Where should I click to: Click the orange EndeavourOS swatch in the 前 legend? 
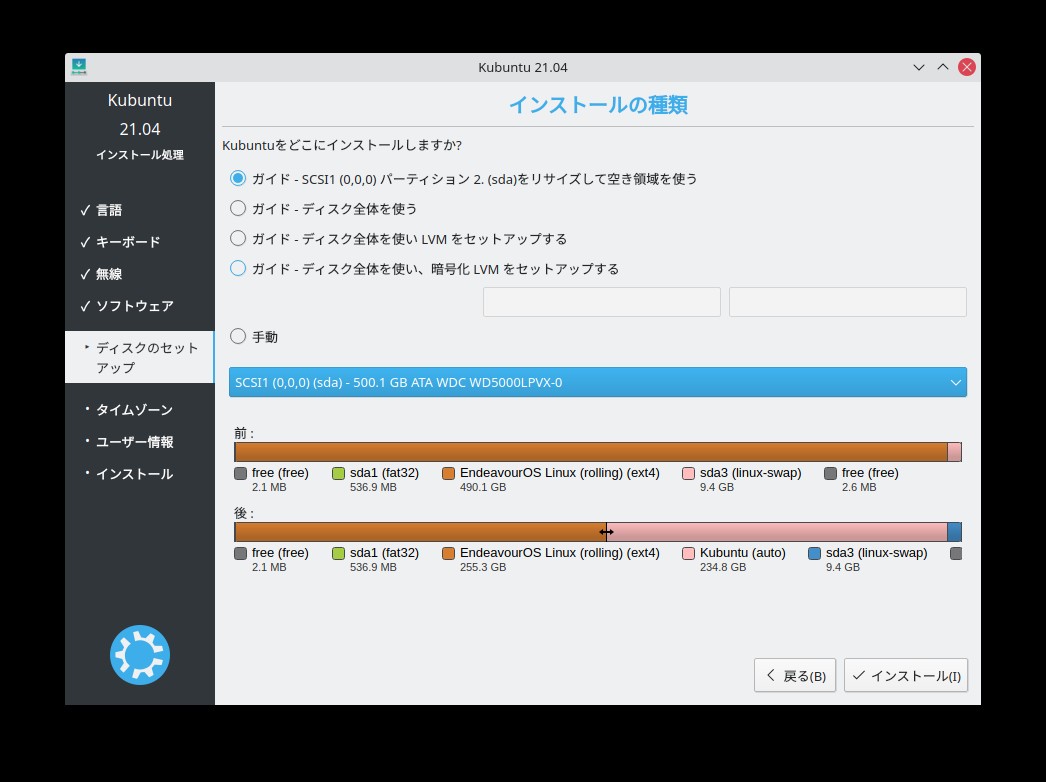[x=449, y=473]
